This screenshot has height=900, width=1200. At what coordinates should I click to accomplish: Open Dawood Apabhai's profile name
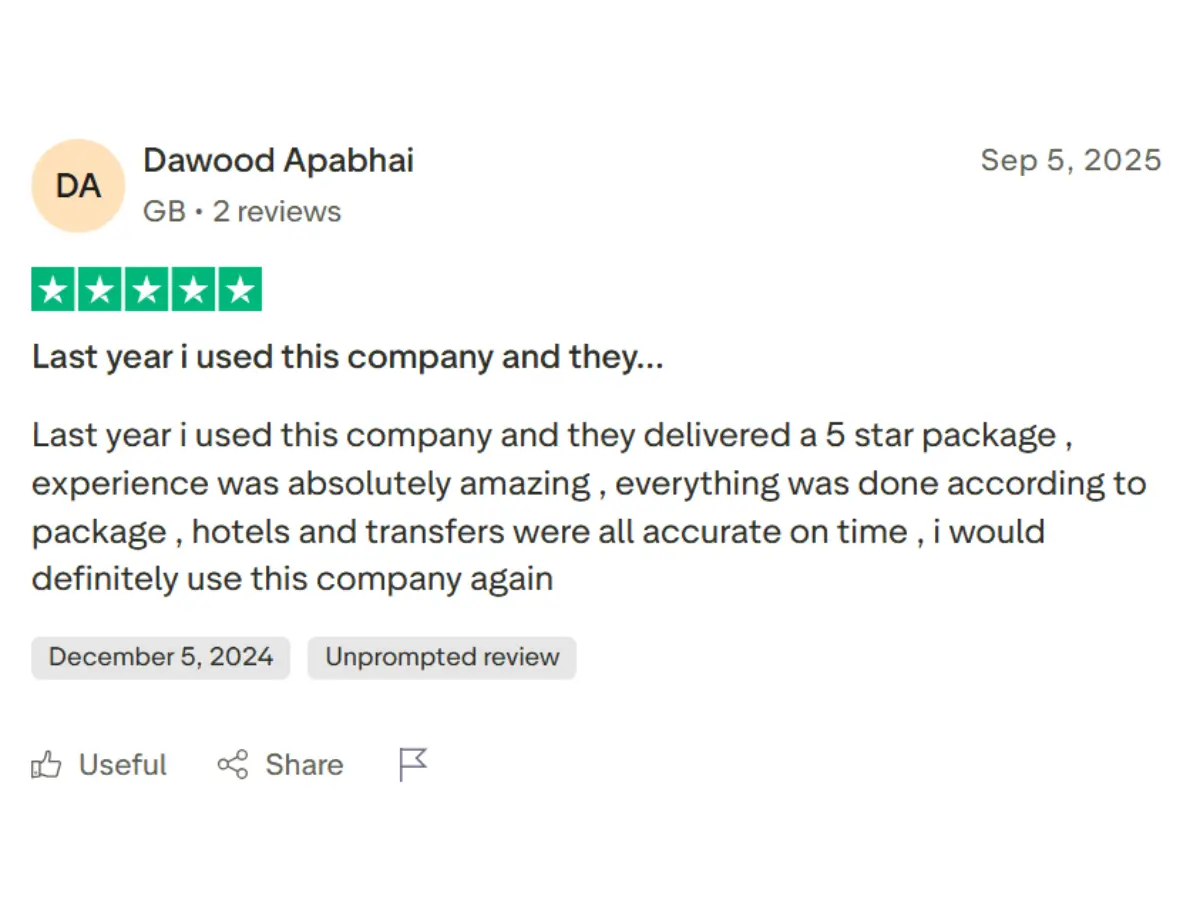point(278,160)
